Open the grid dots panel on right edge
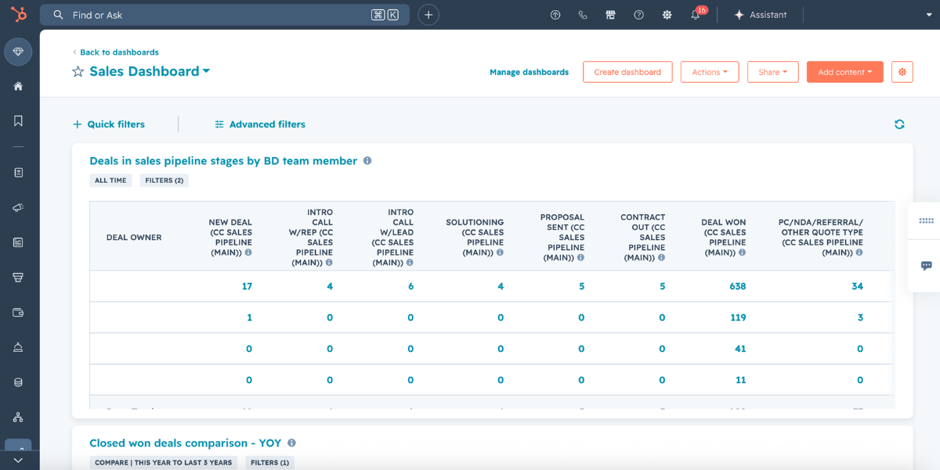Viewport: 940px width, 470px height. coord(926,221)
